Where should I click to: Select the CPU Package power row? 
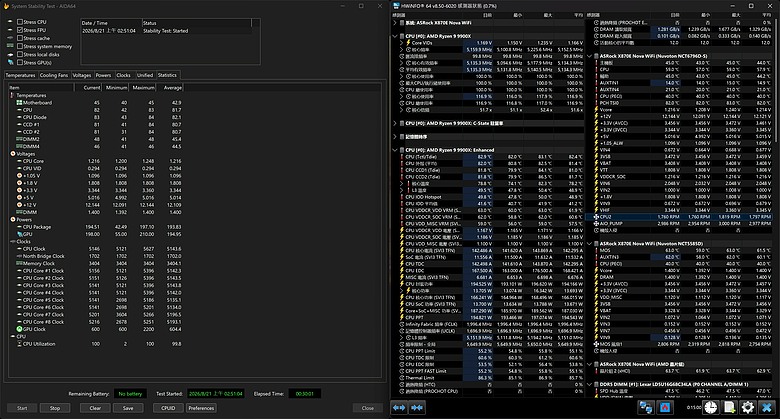click(98, 227)
